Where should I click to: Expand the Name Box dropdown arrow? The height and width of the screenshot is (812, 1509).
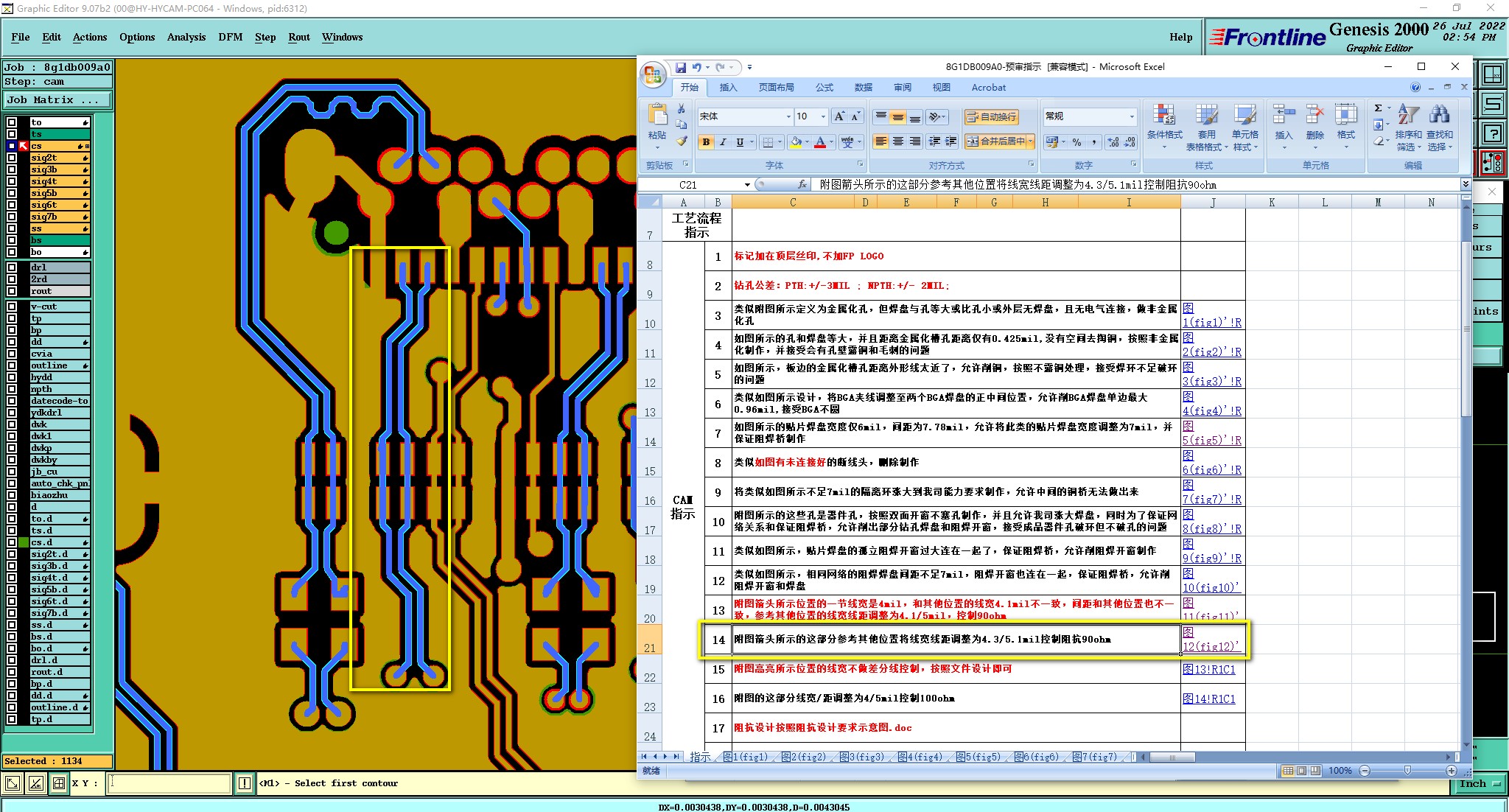(747, 185)
